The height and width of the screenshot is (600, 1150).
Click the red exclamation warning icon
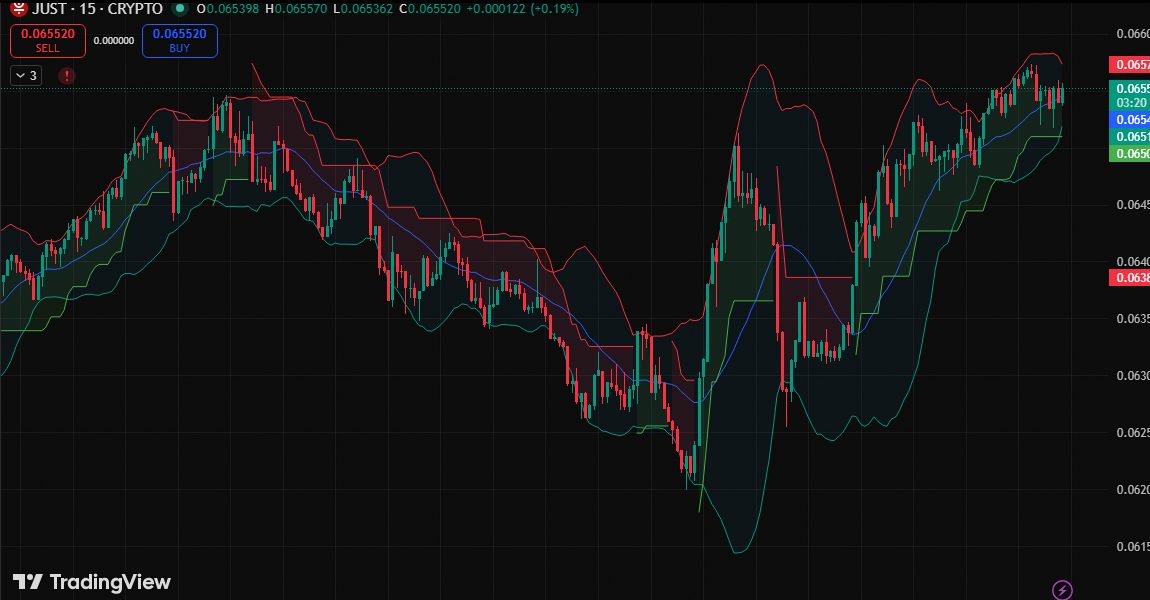coord(67,76)
